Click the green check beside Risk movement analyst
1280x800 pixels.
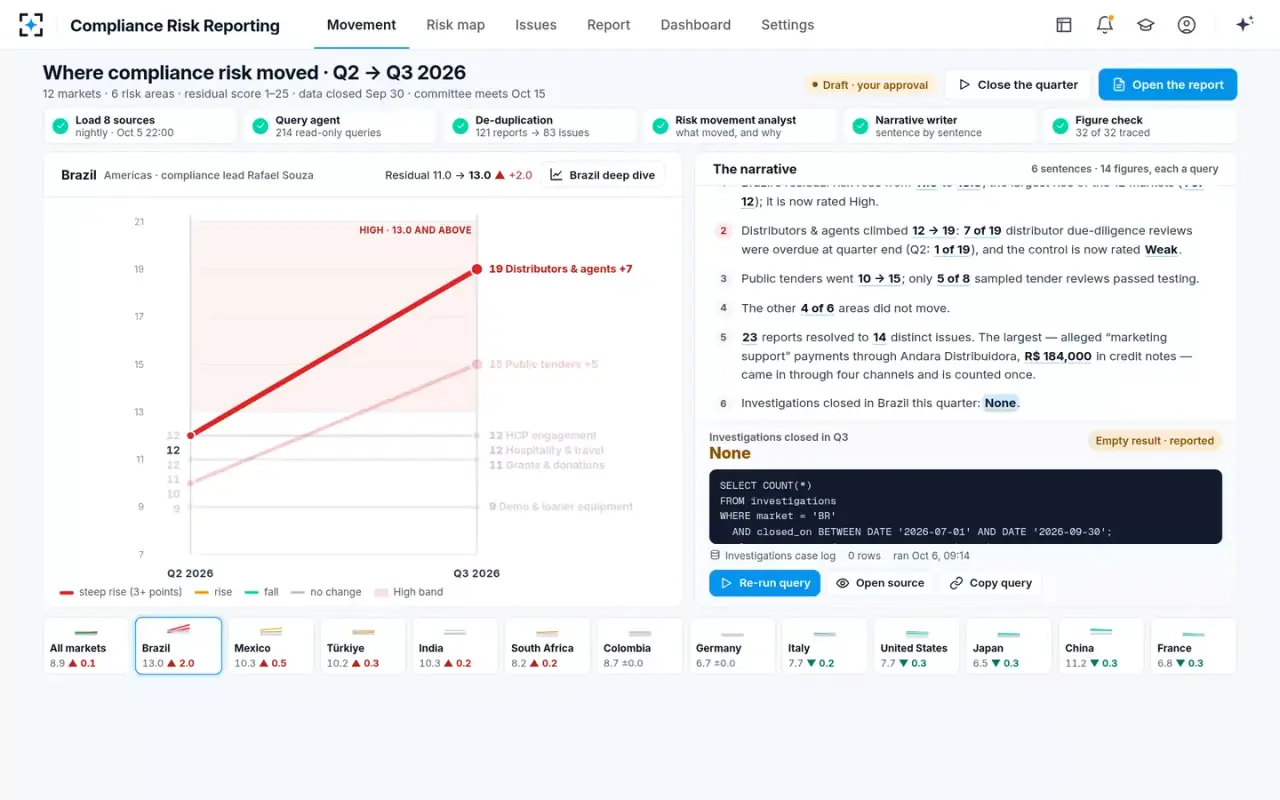pos(660,126)
